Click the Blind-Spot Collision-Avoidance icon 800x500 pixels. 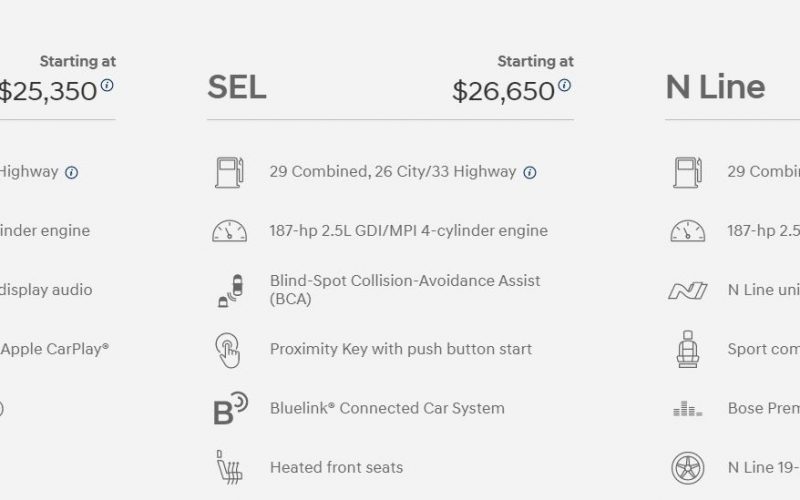click(x=231, y=290)
